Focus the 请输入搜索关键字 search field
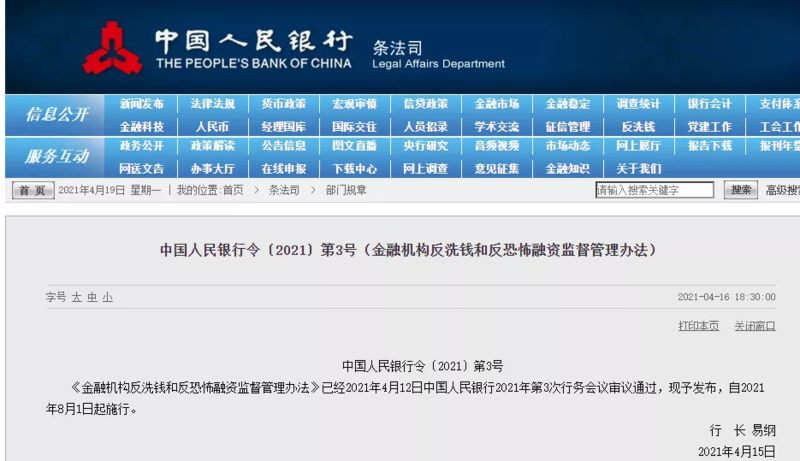The image size is (800, 461). pos(655,190)
